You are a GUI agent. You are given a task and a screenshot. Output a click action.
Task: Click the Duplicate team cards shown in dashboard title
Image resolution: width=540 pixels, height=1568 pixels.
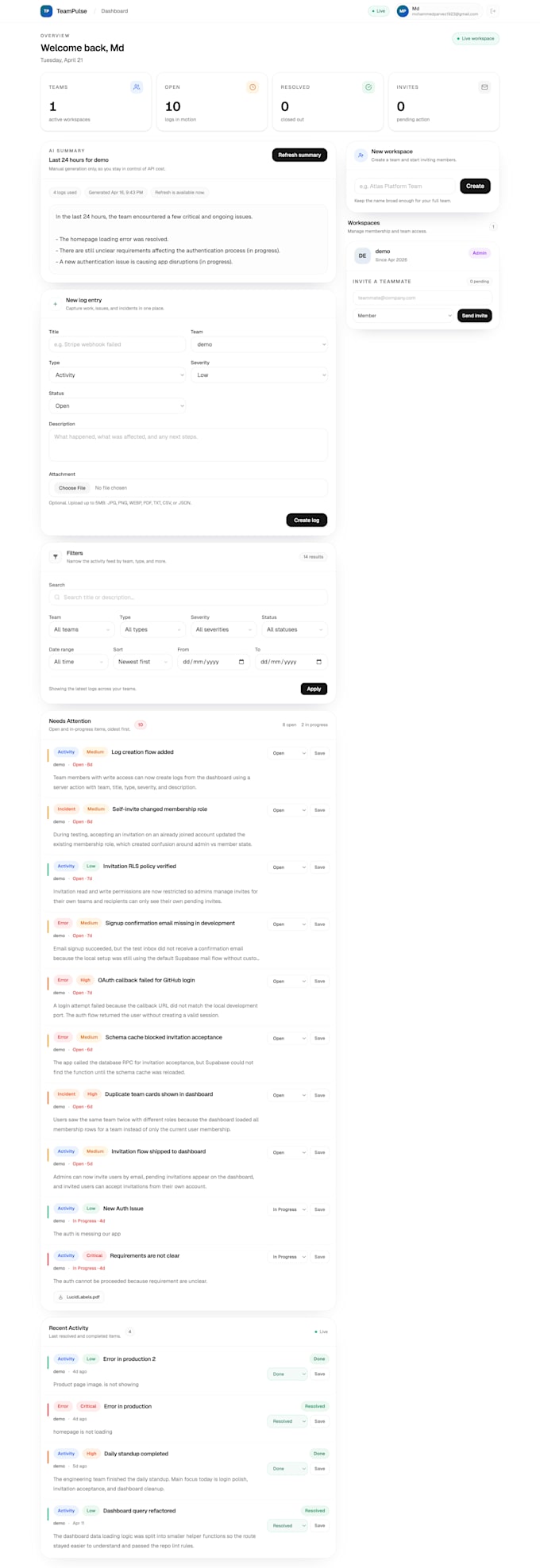tap(159, 1094)
